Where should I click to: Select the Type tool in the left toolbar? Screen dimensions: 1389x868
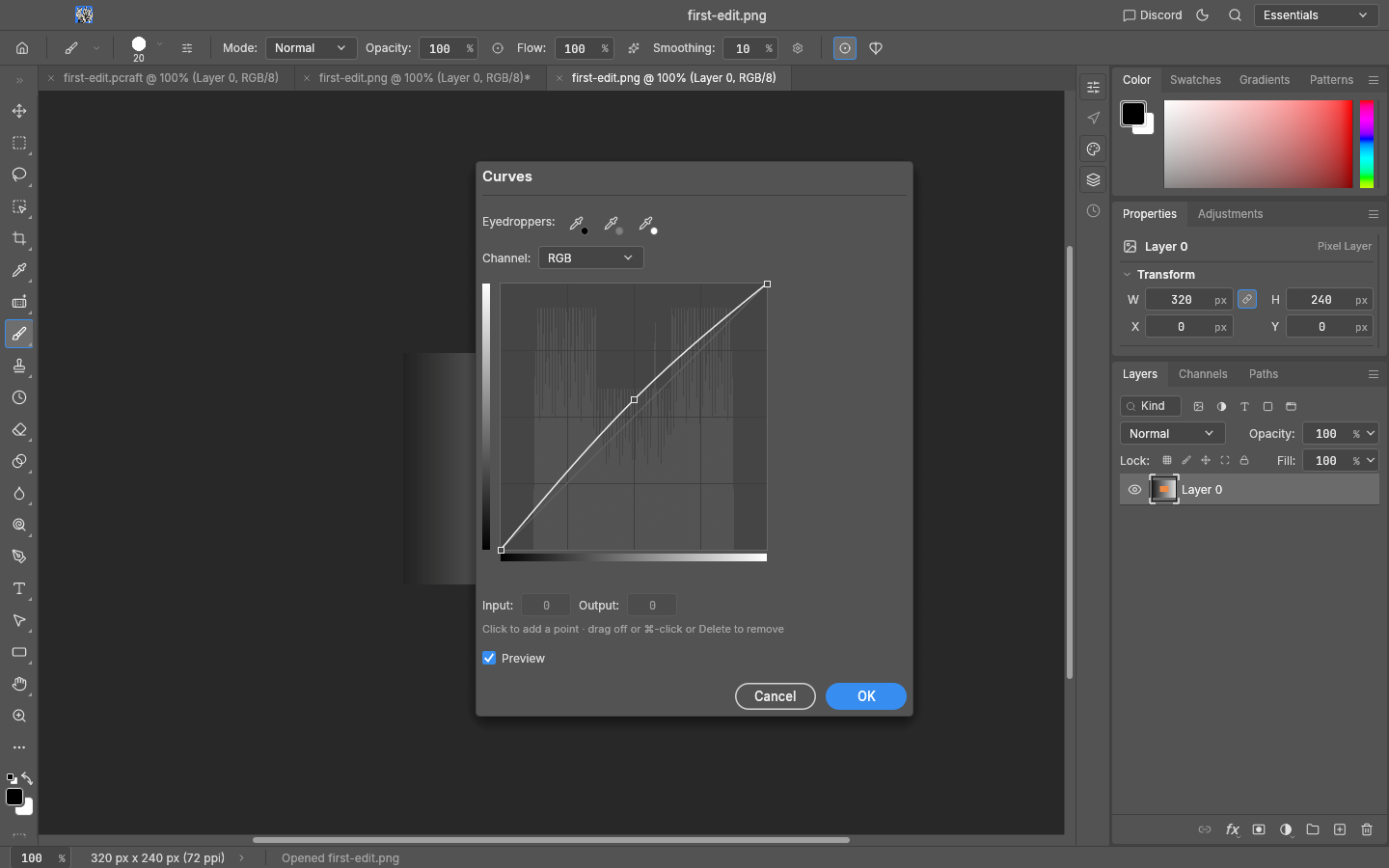(x=19, y=588)
